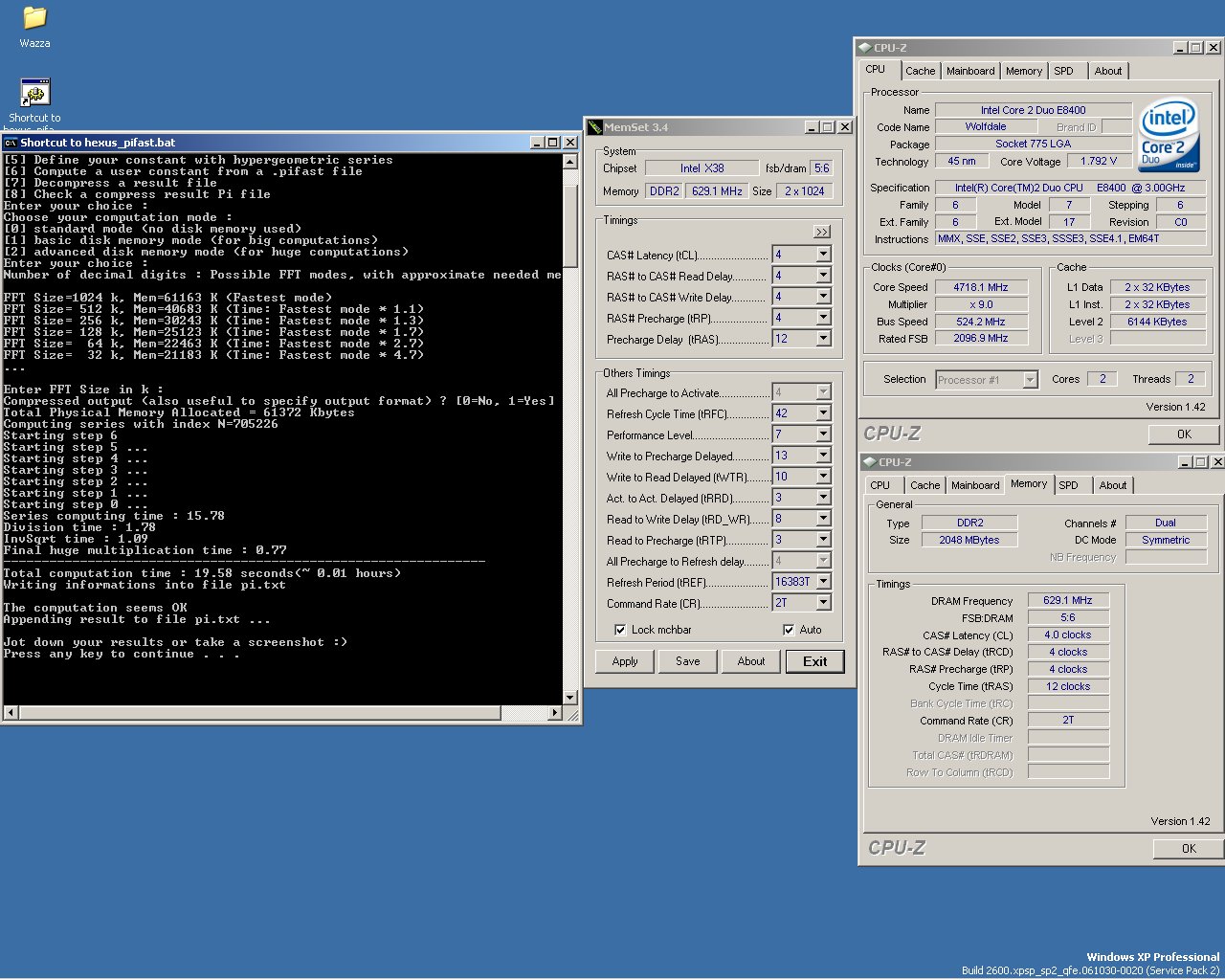Click the Size 2048 MBytes field
Screen dimensions: 1225x980
[969, 540]
